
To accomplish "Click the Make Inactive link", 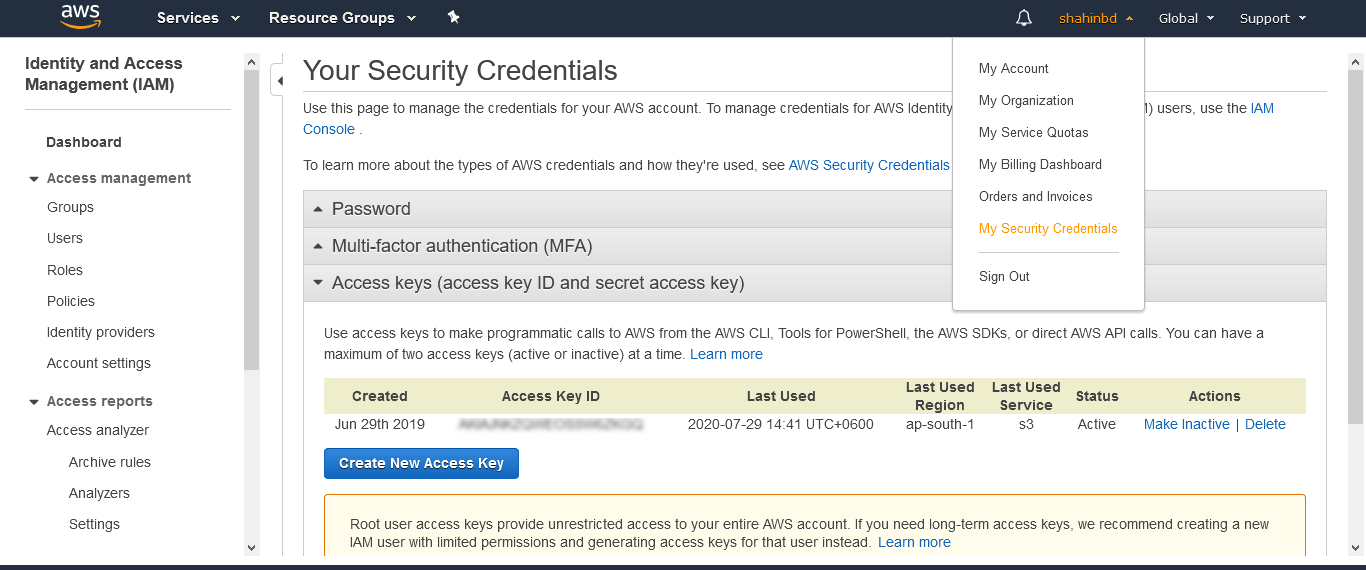I will pos(1186,425).
